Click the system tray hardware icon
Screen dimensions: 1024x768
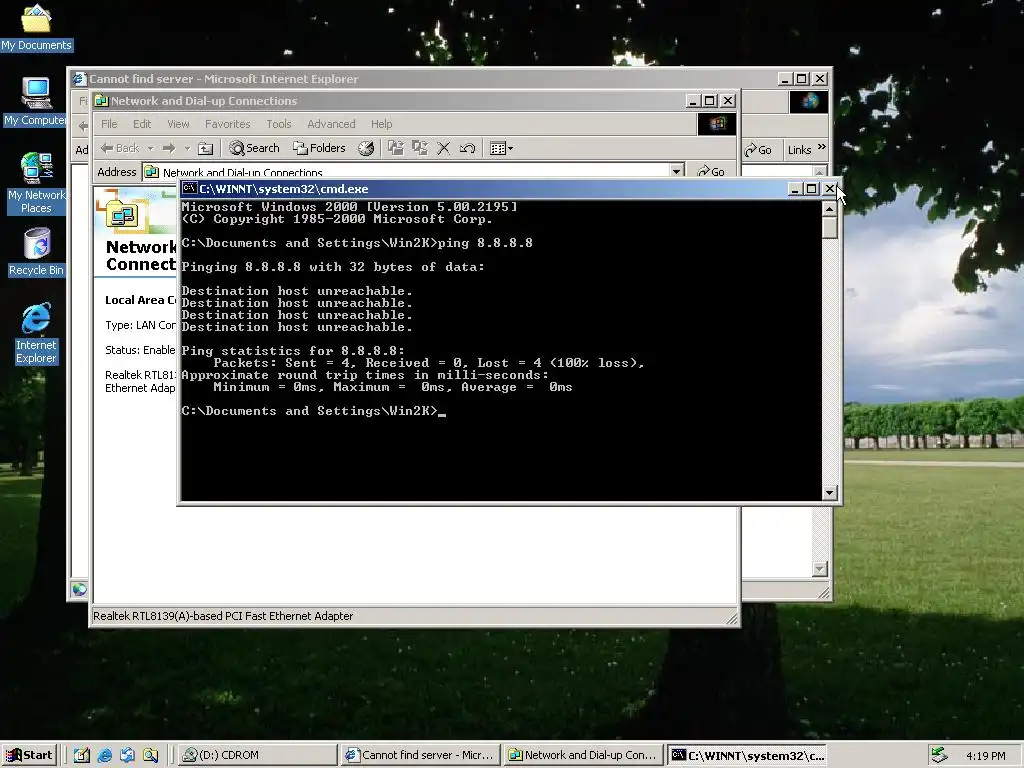pyautogui.click(x=939, y=755)
